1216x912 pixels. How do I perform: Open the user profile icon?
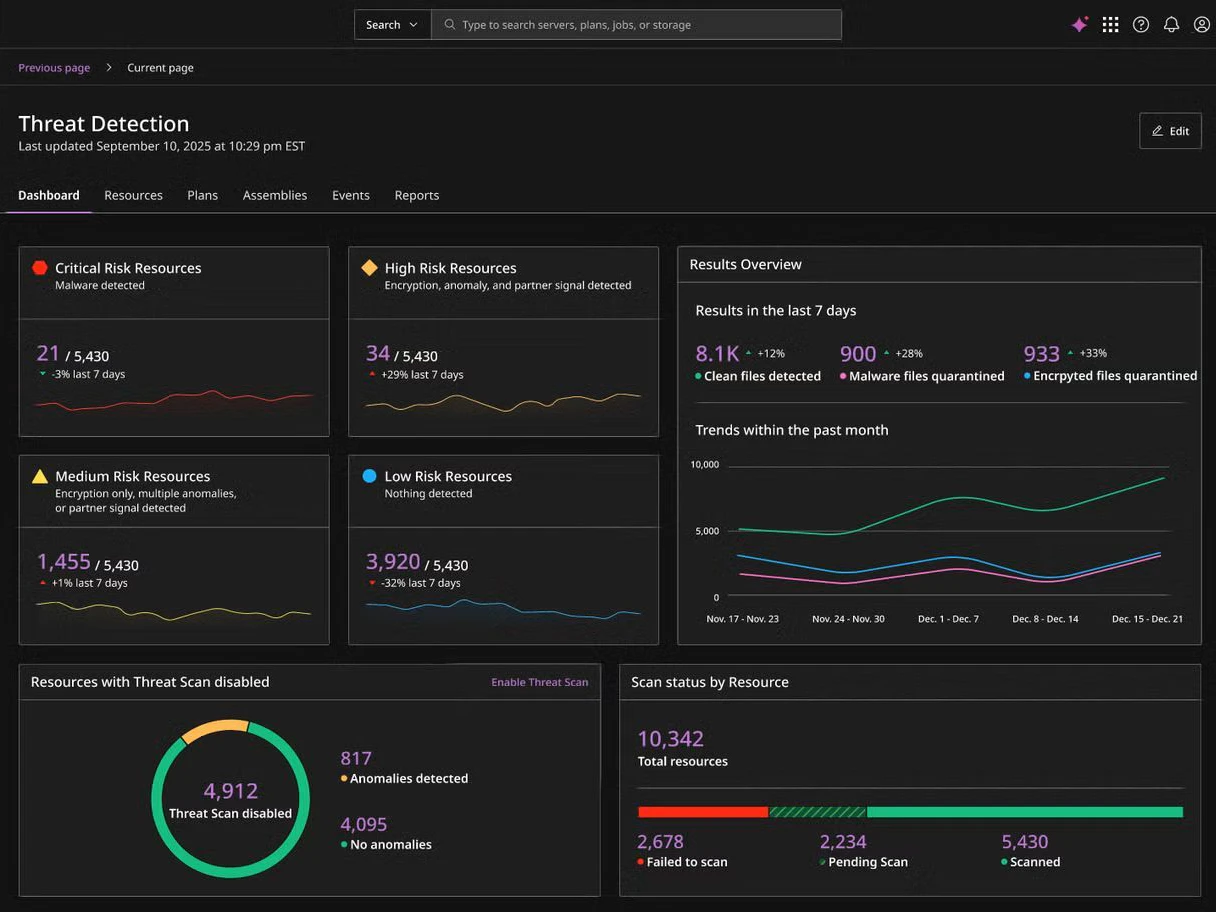[1202, 25]
